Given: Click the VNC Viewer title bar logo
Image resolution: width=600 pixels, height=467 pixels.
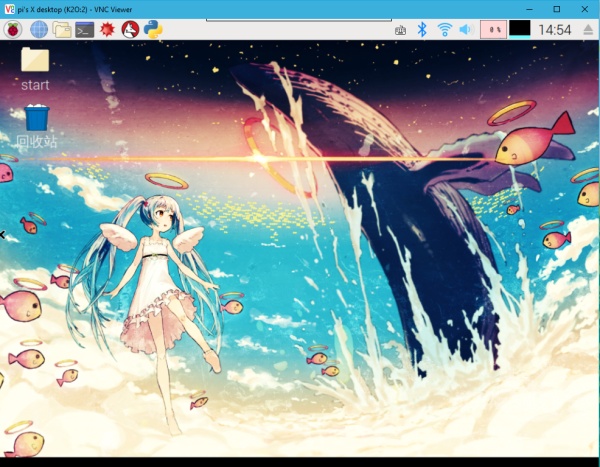Looking at the screenshot, I should click(10, 9).
